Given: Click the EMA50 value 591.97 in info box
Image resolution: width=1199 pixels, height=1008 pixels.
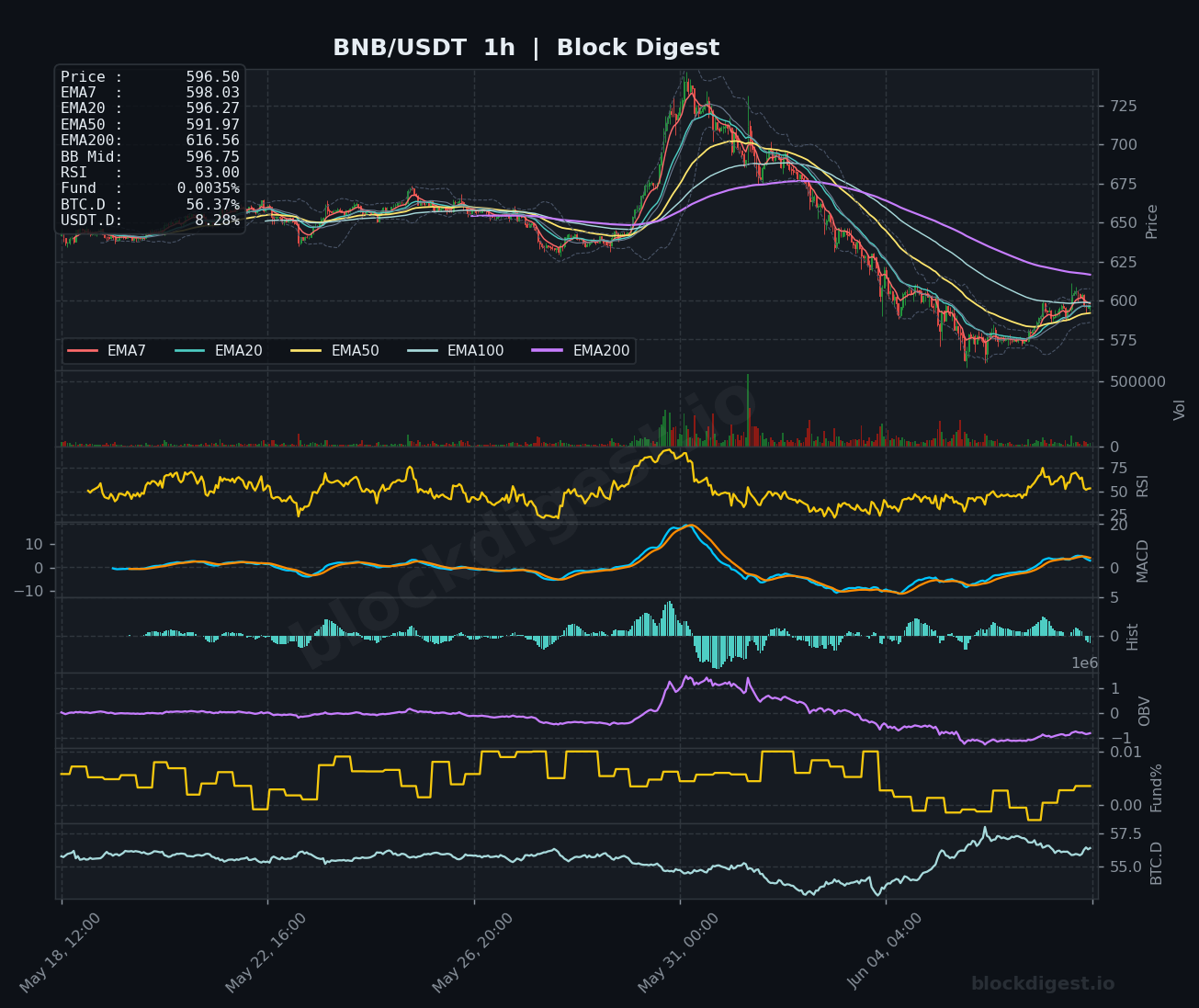Looking at the screenshot, I should 212,125.
